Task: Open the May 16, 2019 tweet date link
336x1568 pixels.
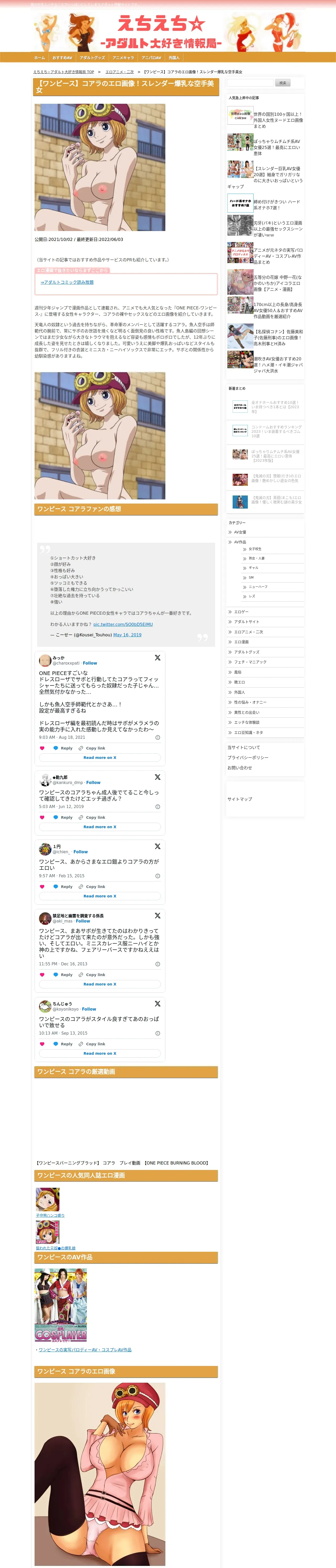Action: 127,635
